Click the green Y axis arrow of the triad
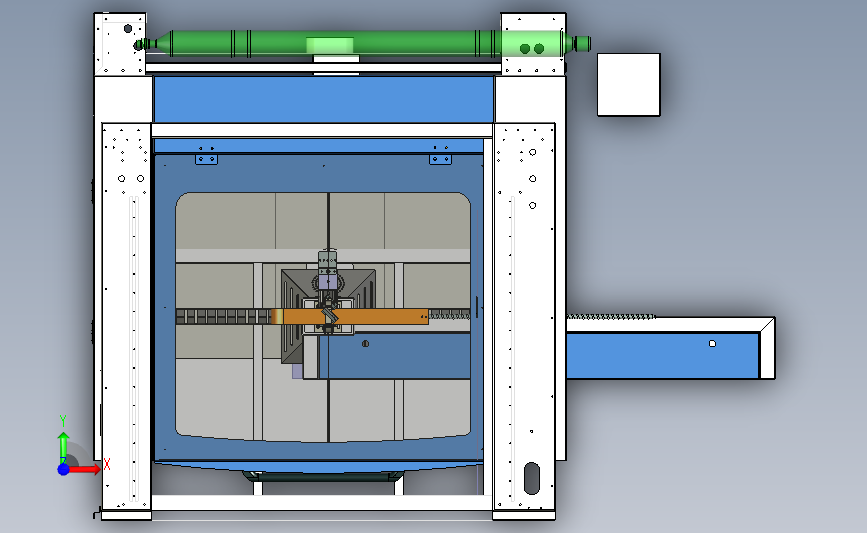The image size is (867, 533). click(63, 446)
